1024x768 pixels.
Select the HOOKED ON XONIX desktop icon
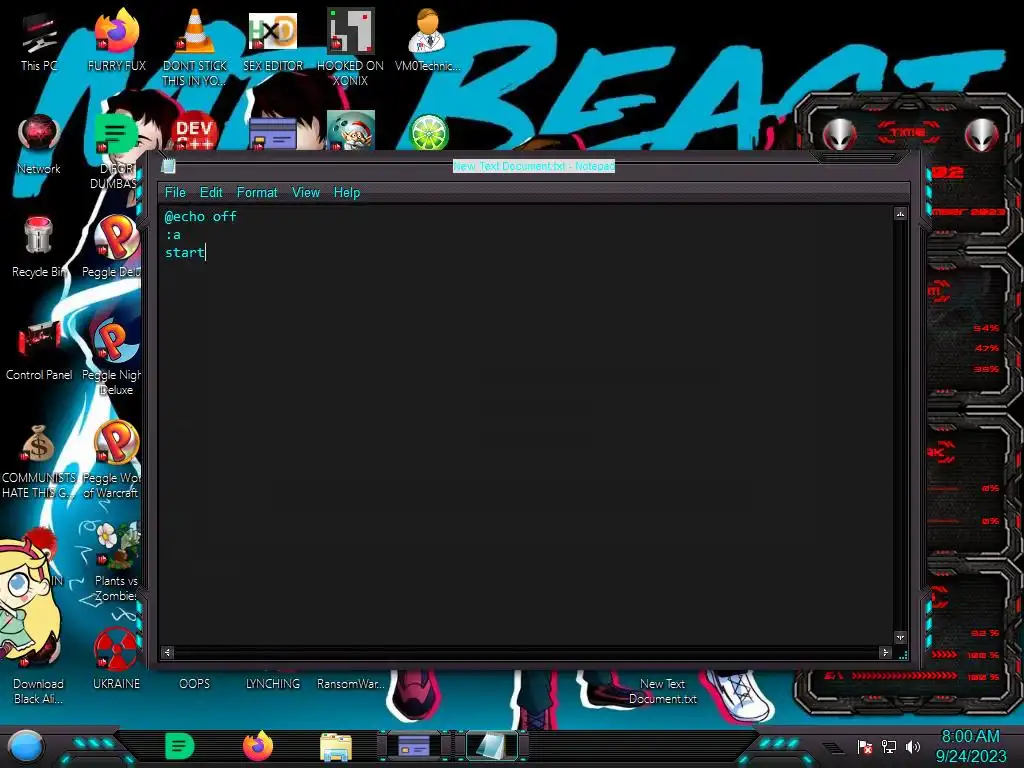click(351, 48)
